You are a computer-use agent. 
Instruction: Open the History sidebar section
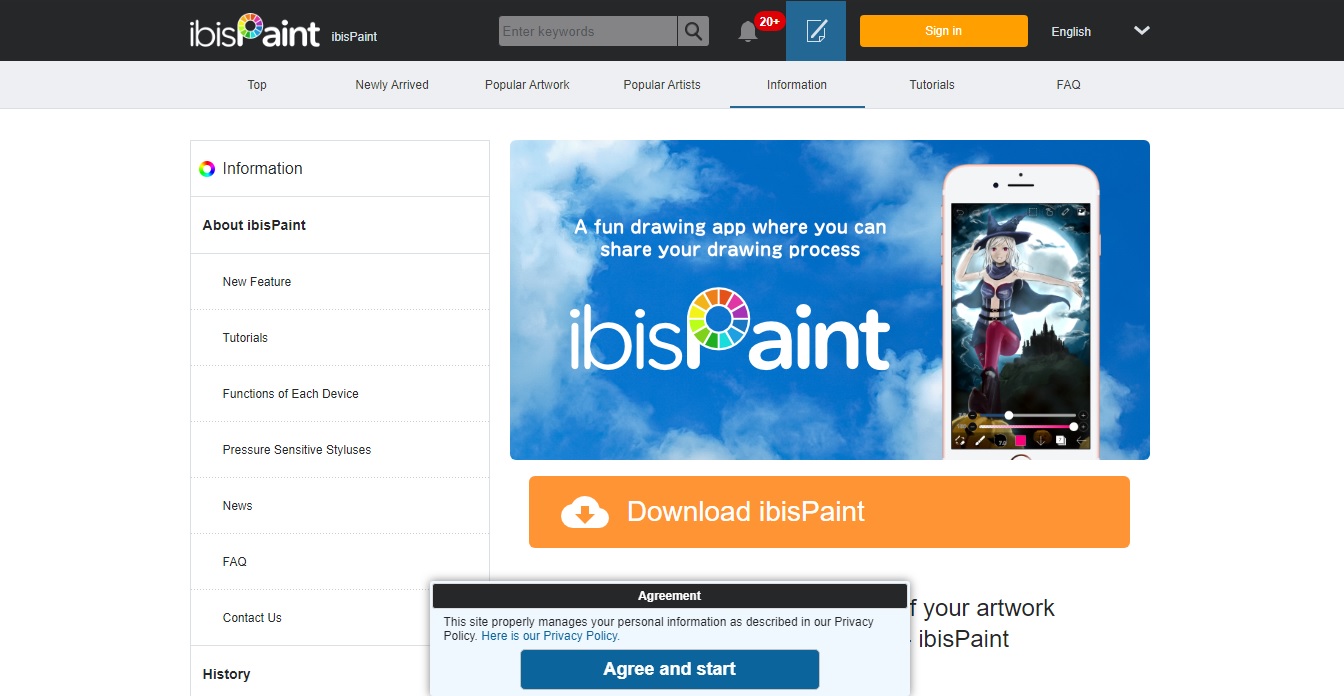click(x=310, y=674)
